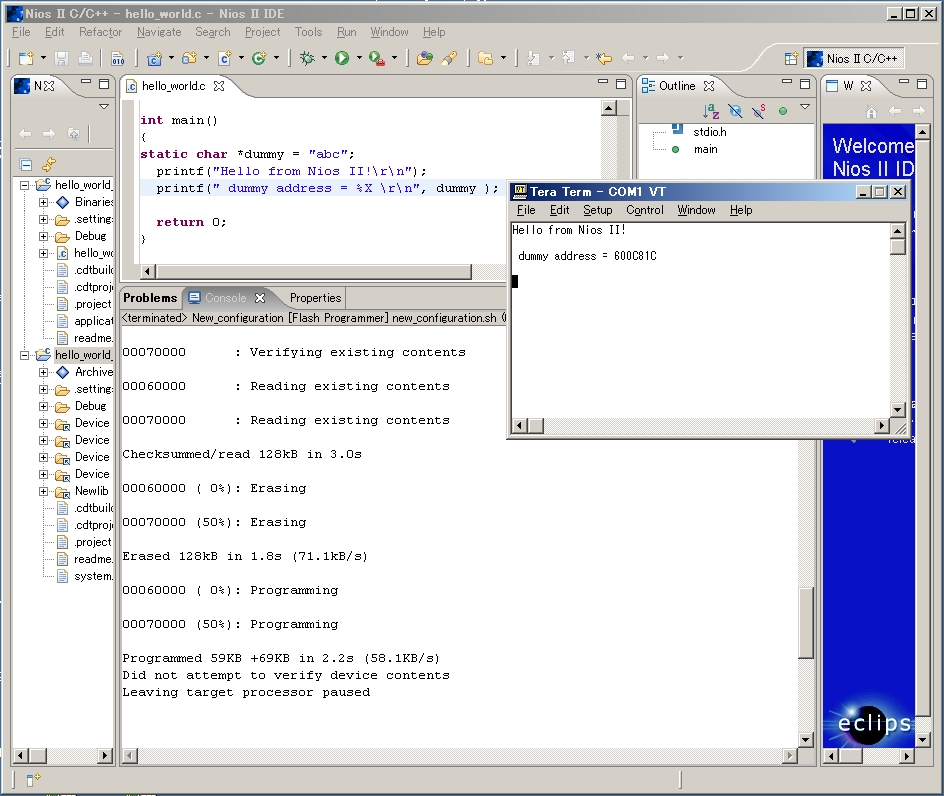The width and height of the screenshot is (944, 796).
Task: Toggle alphabetical Sort in Outline view
Action: [x=711, y=111]
